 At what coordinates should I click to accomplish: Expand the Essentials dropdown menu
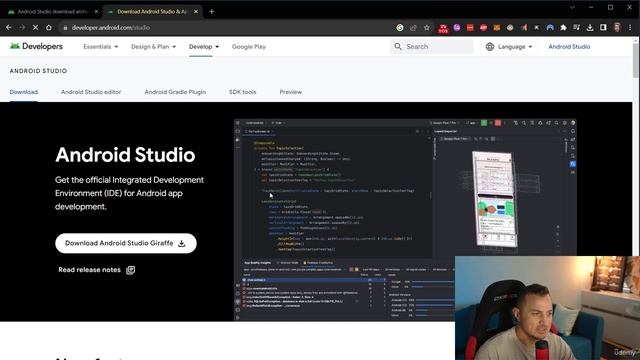tap(100, 47)
